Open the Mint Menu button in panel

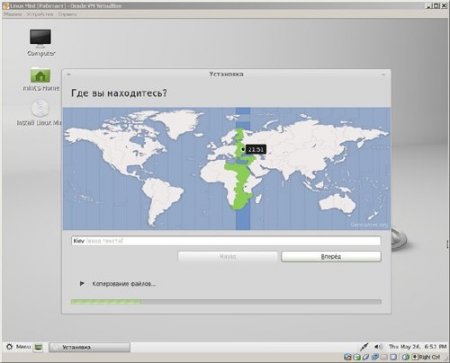coord(19,347)
